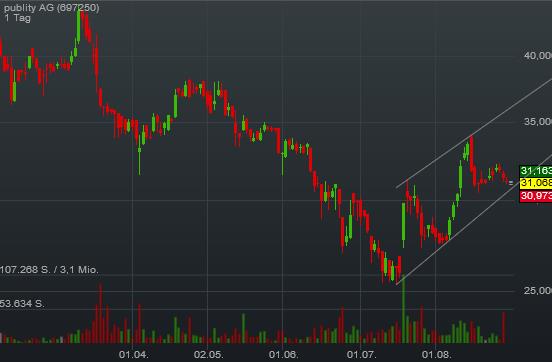Click the 25,00 price axis label
This screenshot has width=552, height=362.
point(538,290)
